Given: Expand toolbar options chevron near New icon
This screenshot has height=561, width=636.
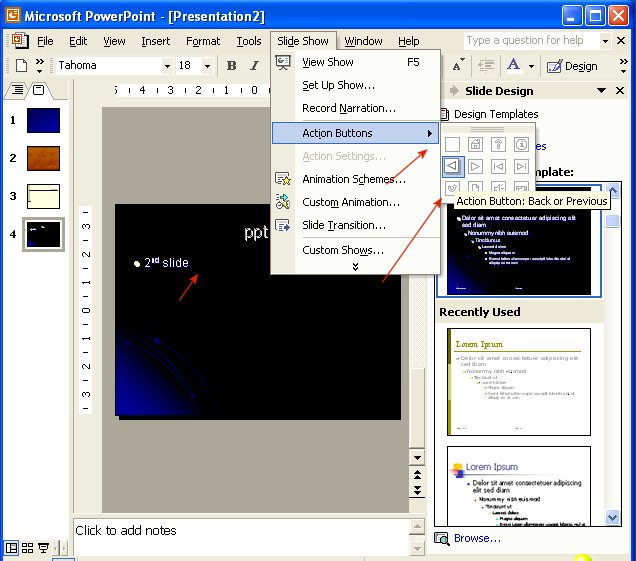Looking at the screenshot, I should pos(39,65).
